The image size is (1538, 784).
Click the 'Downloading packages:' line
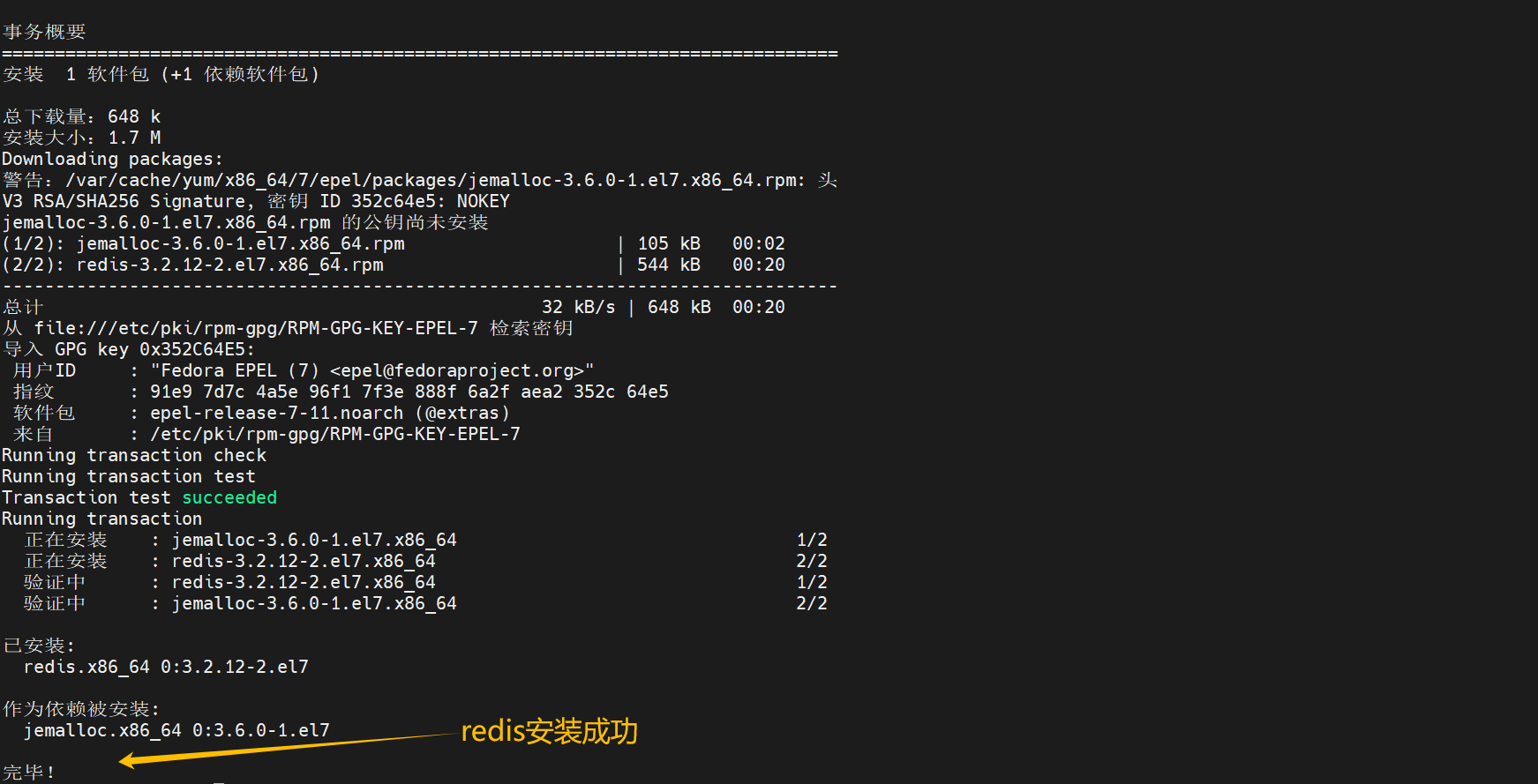(x=113, y=159)
